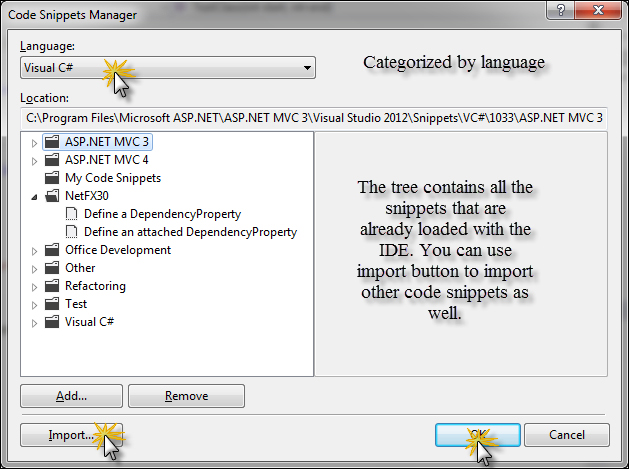629x469 pixels.
Task: Click the ASP.NET MVC 4 folder icon
Action: point(52,160)
